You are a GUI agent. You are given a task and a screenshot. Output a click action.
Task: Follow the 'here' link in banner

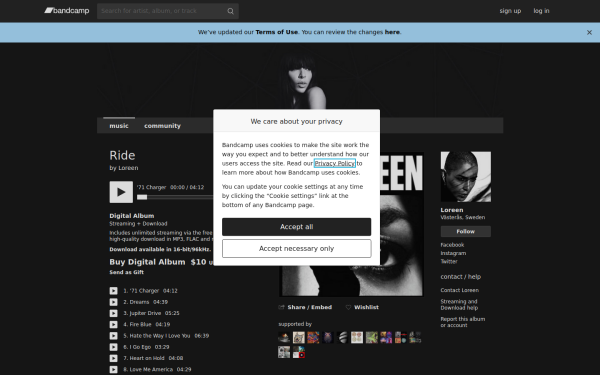coord(392,32)
